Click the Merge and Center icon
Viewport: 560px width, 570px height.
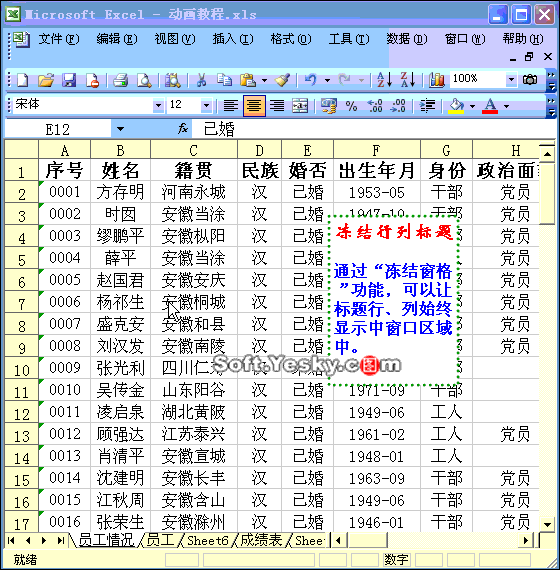coord(300,106)
